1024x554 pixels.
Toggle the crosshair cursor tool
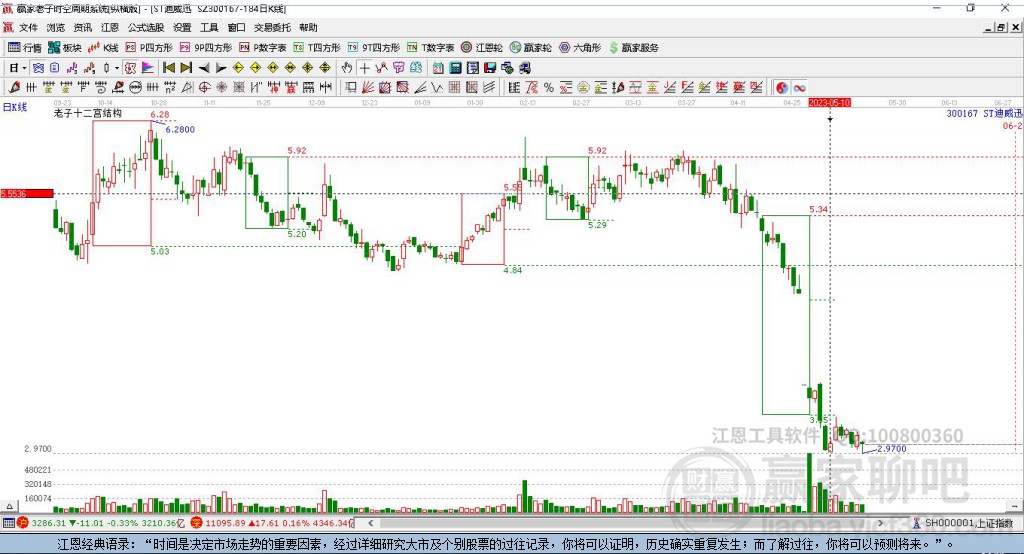coord(364,68)
